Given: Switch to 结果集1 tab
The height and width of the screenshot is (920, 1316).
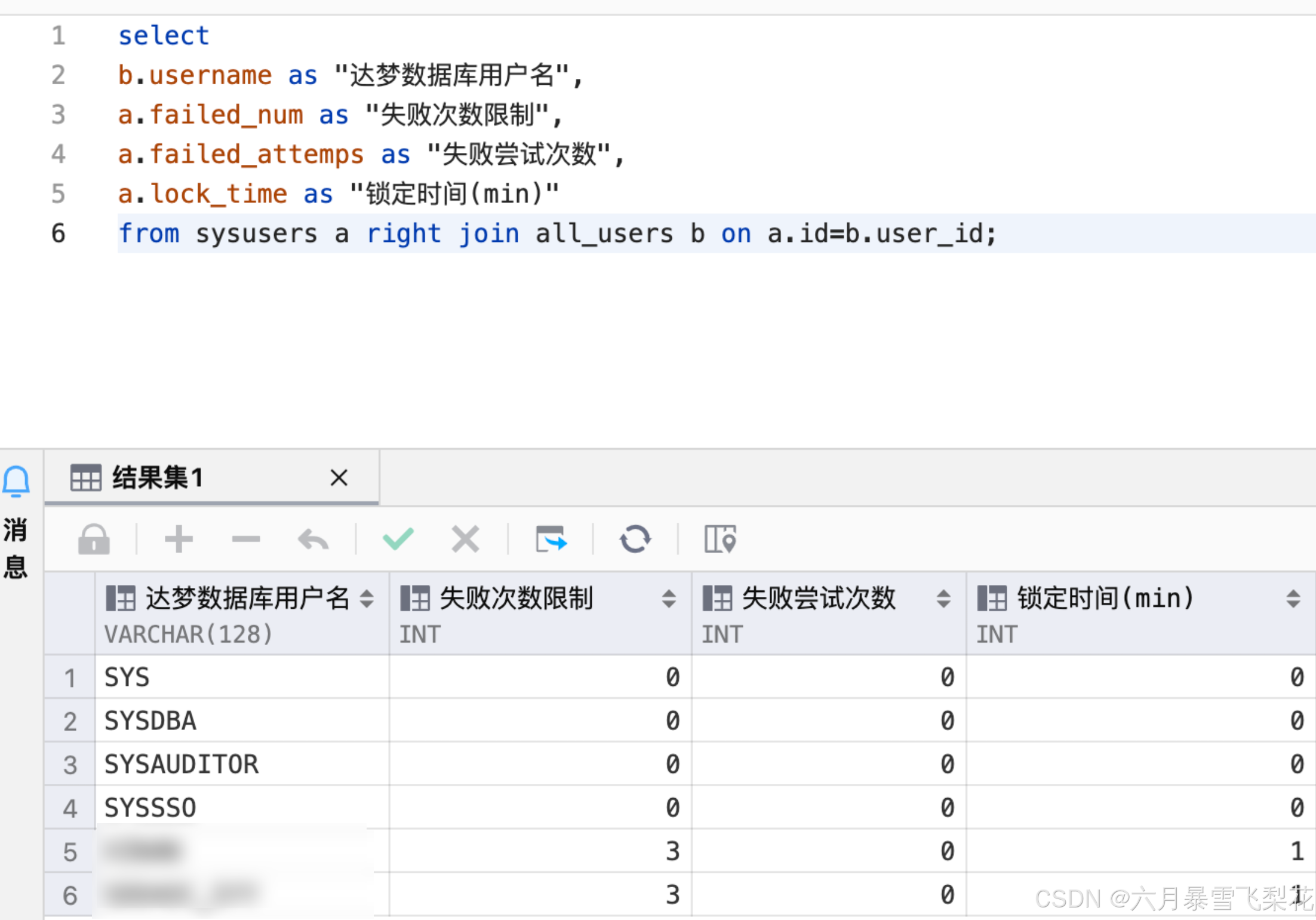Looking at the screenshot, I should pos(158,478).
